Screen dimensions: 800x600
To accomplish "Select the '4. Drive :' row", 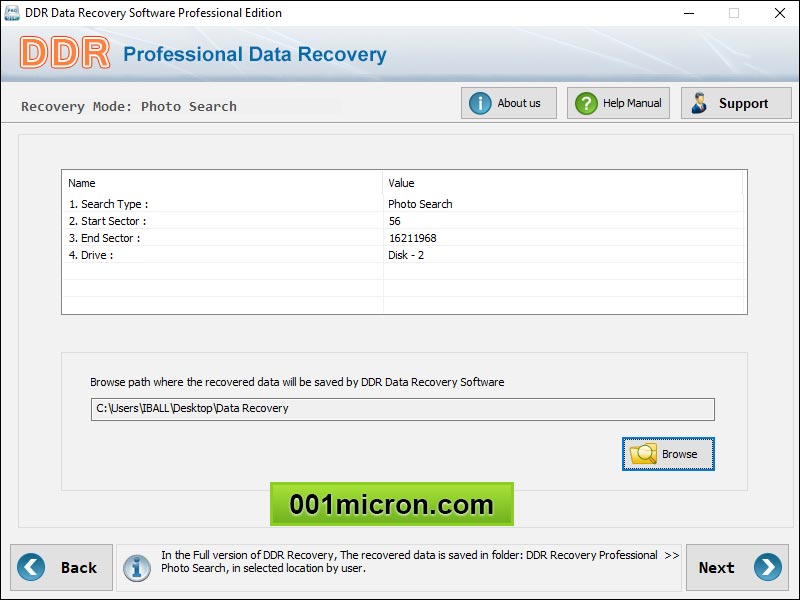I will [x=403, y=255].
